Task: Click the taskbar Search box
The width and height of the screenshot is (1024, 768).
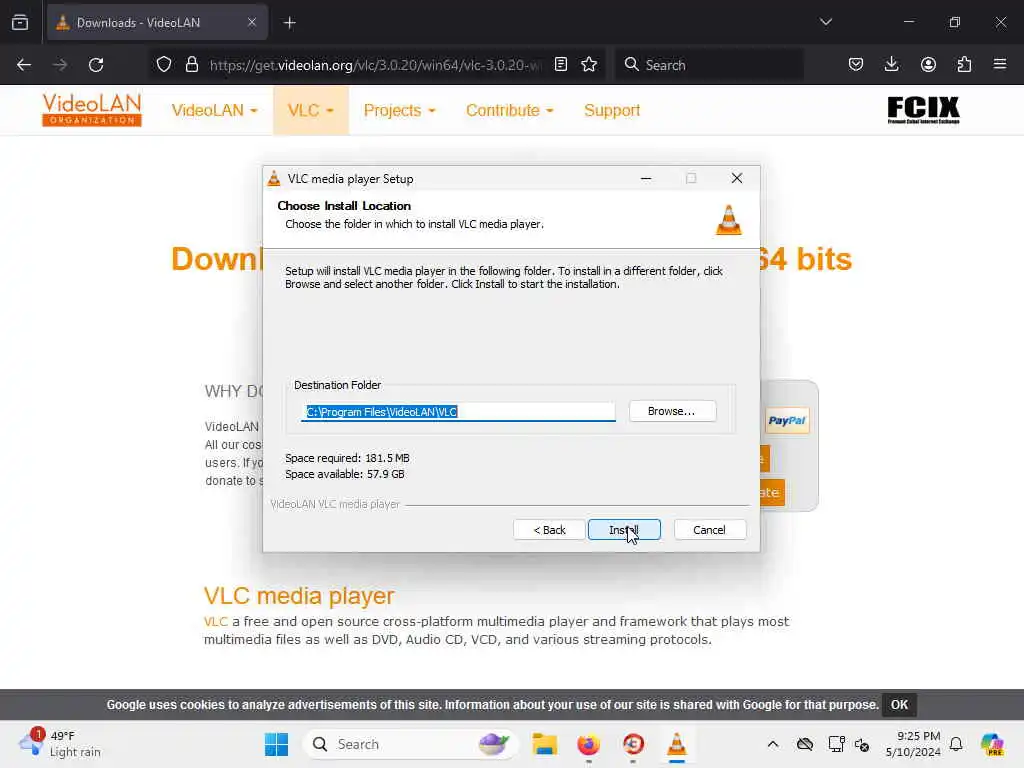Action: coord(410,744)
